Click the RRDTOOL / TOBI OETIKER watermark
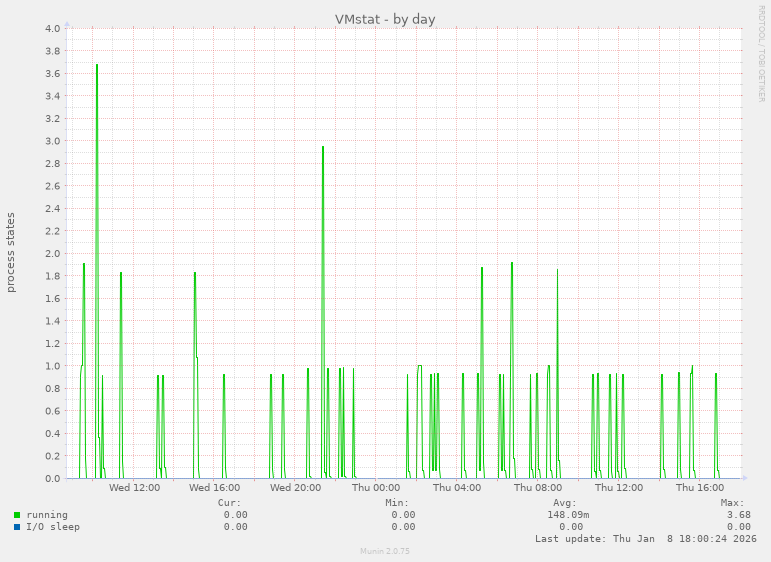Image resolution: width=771 pixels, height=562 pixels. tap(761, 53)
